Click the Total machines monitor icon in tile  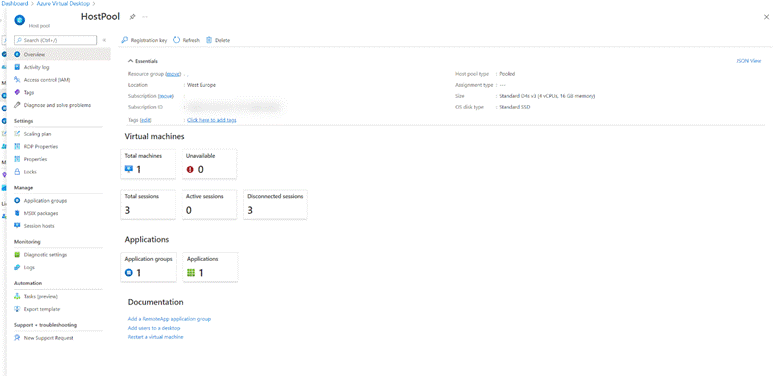click(129, 170)
